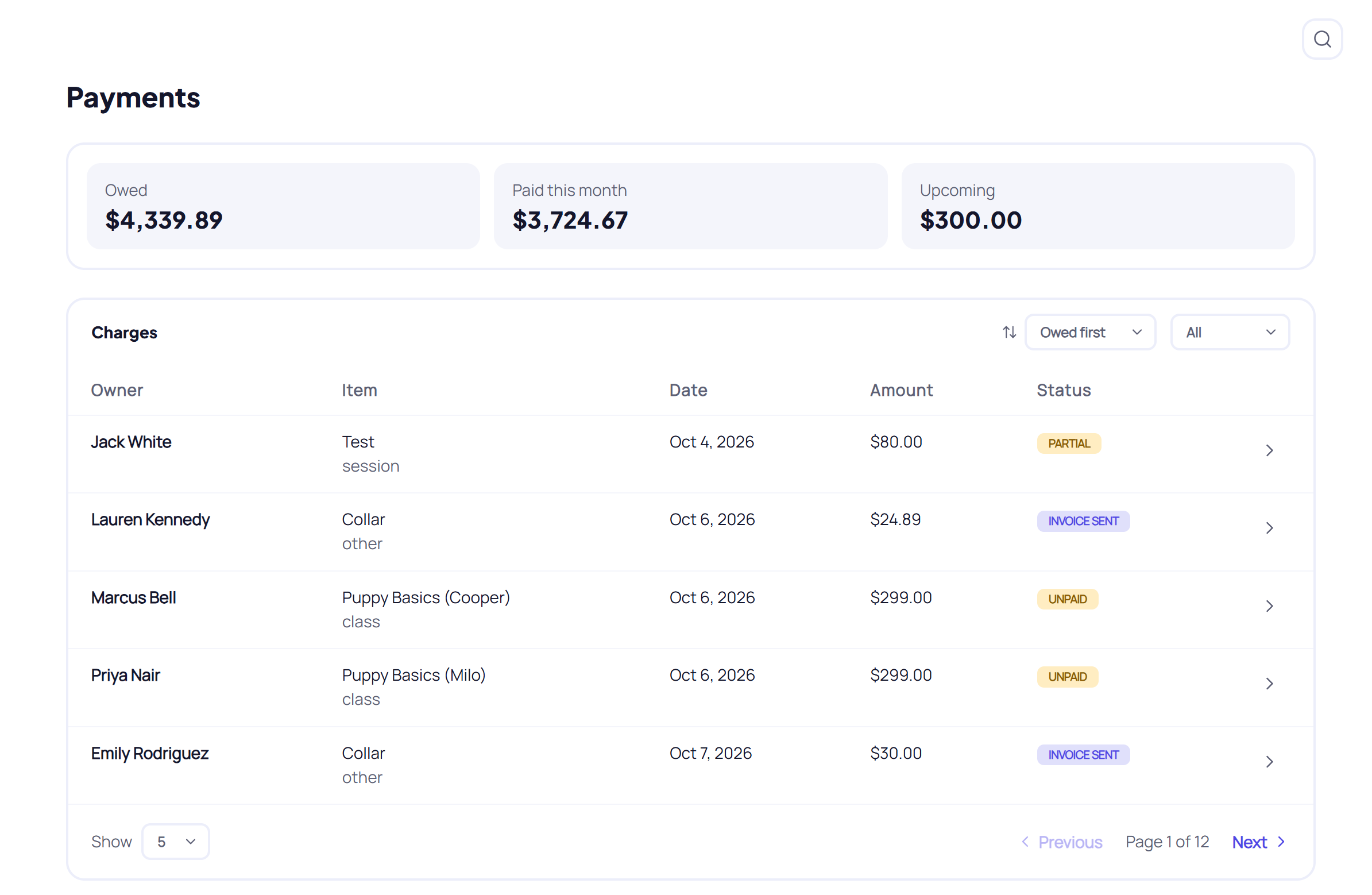1372x895 pixels.
Task: Click the Status column header
Action: pos(1064,391)
